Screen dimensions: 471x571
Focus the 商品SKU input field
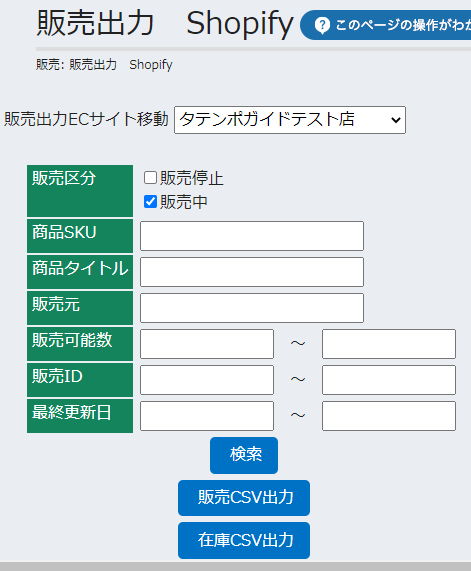pyautogui.click(x=252, y=236)
